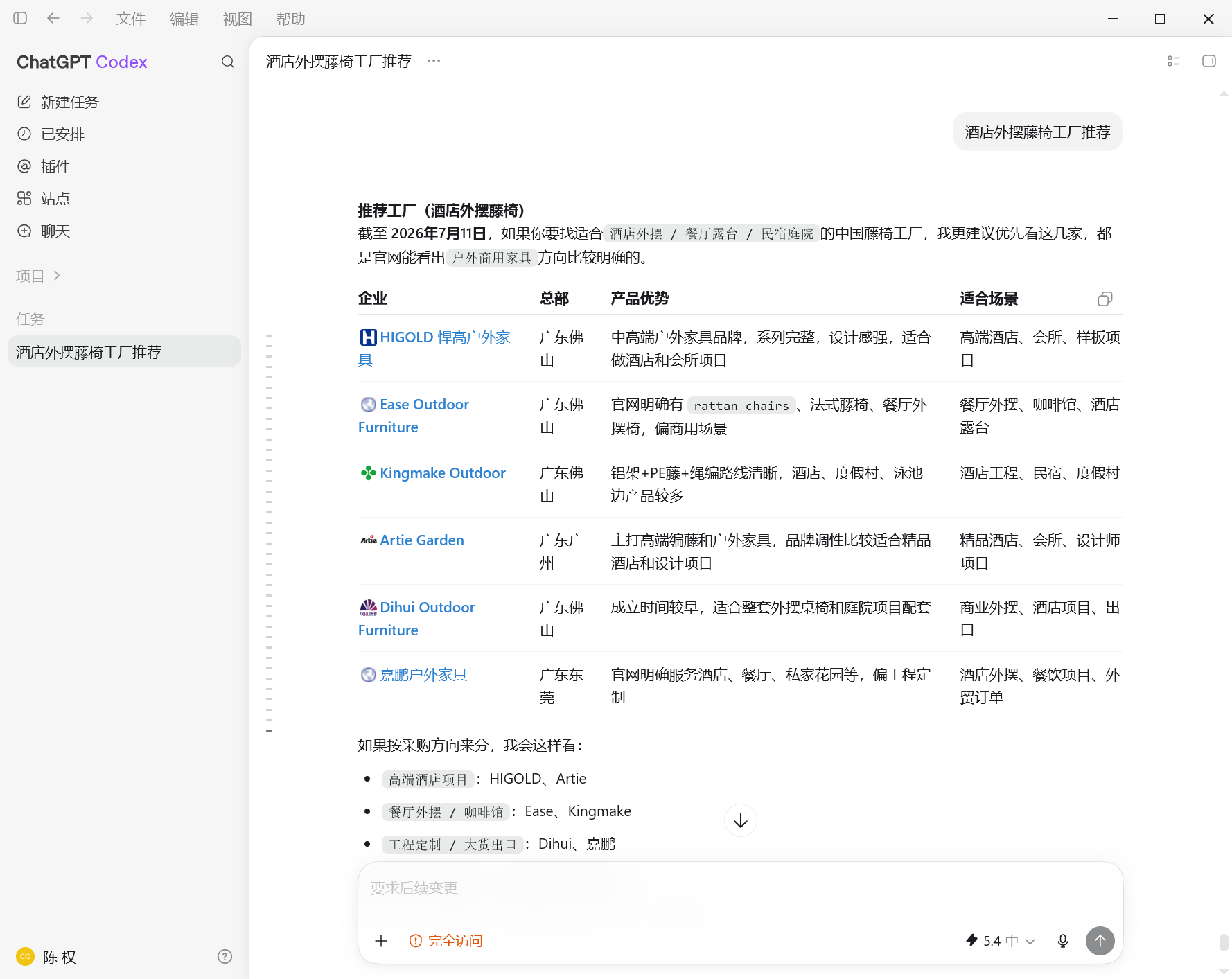The height and width of the screenshot is (979, 1232).
Task: Click the microphone voice input icon
Action: [1063, 941]
